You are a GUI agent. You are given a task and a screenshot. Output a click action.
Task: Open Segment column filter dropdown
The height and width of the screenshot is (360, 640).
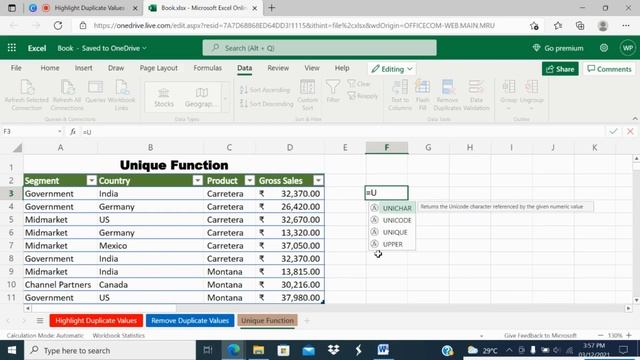tap(91, 180)
